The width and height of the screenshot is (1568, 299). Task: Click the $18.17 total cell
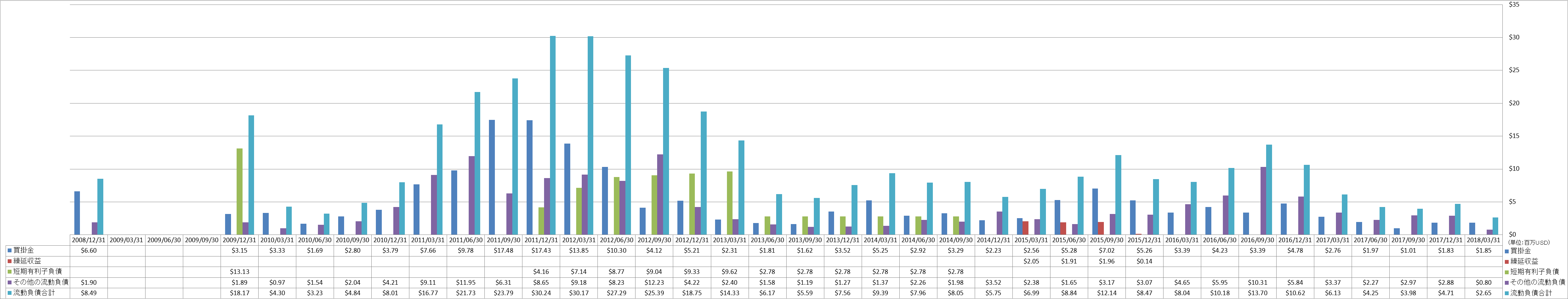[x=240, y=293]
